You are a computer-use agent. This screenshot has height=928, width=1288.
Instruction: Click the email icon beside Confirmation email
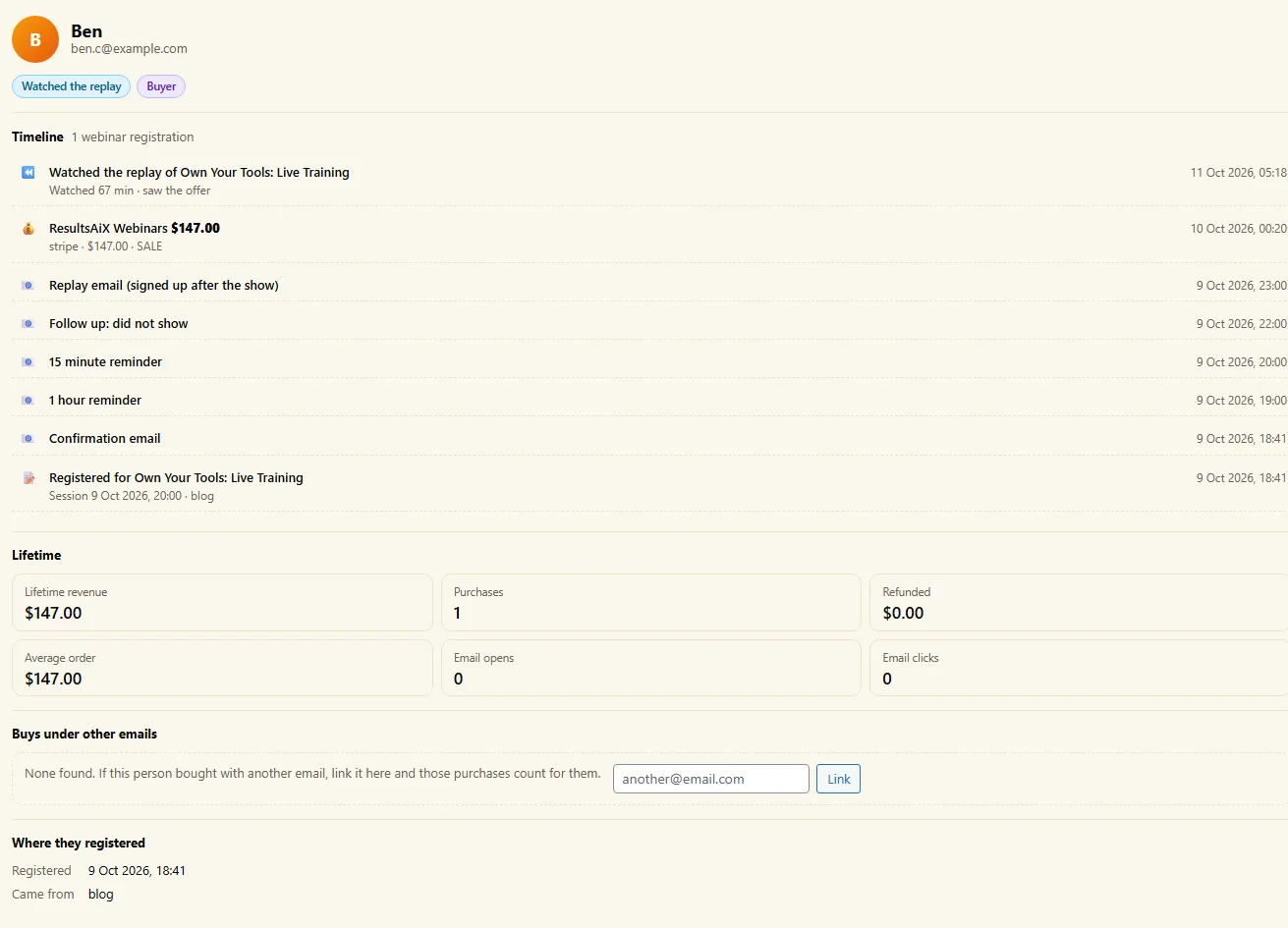[x=28, y=438]
